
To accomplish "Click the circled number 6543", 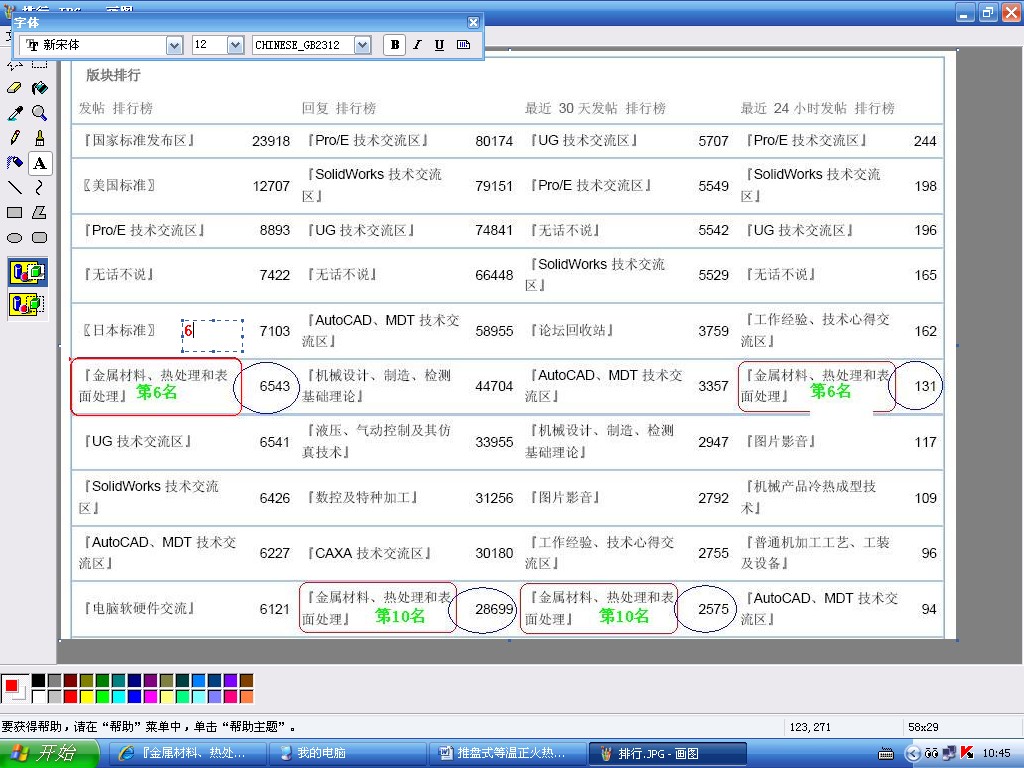I will pos(274,386).
